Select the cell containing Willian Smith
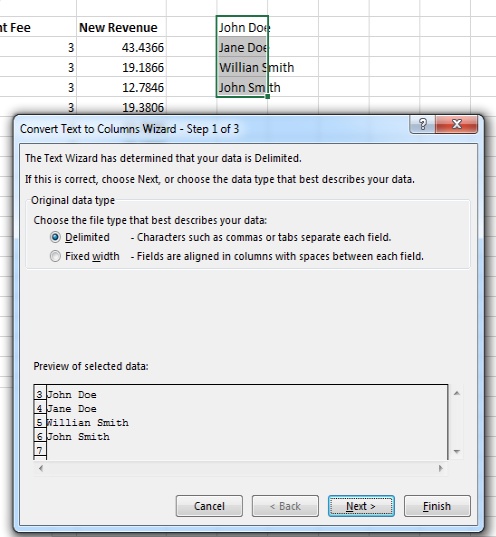The height and width of the screenshot is (537, 496). [x=242, y=67]
